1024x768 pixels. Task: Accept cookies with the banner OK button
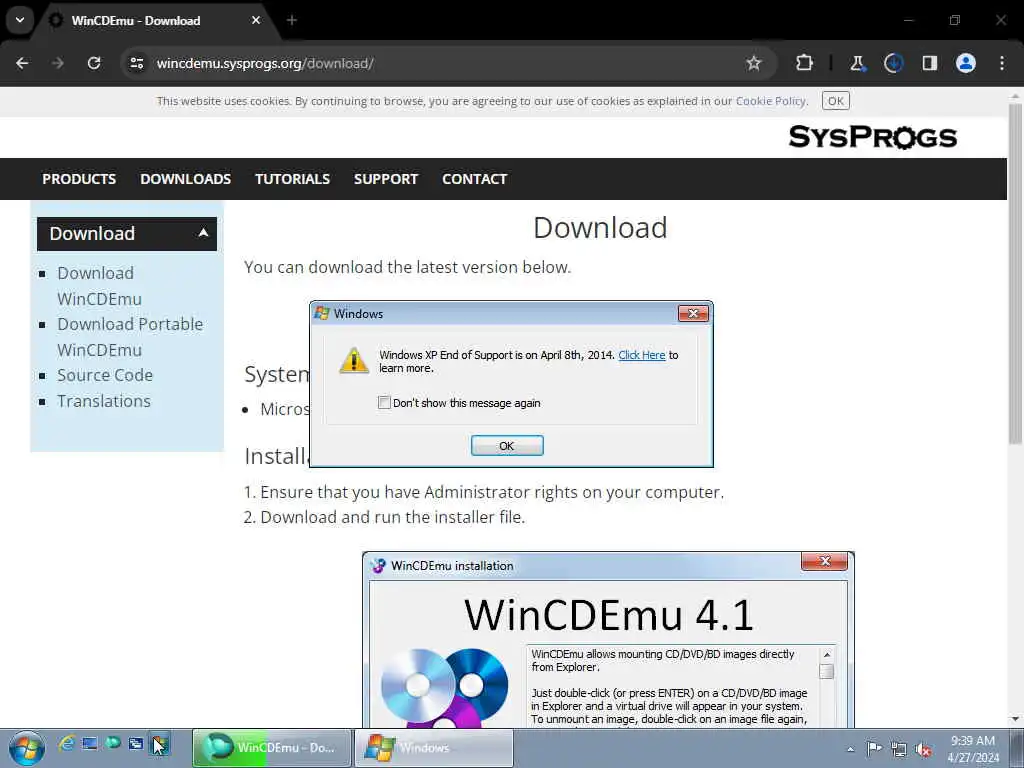pos(835,101)
